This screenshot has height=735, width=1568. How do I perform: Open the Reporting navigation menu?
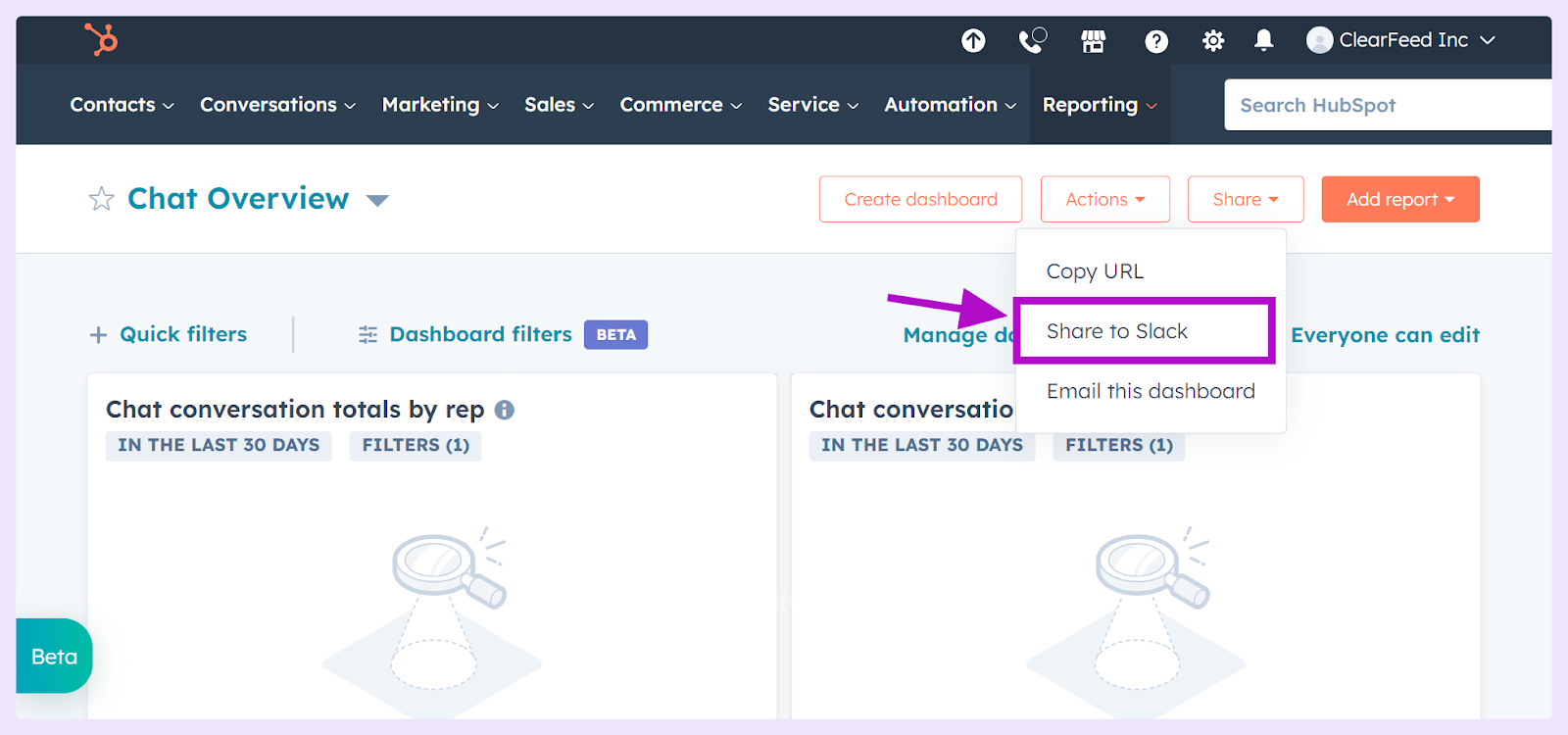(x=1100, y=105)
